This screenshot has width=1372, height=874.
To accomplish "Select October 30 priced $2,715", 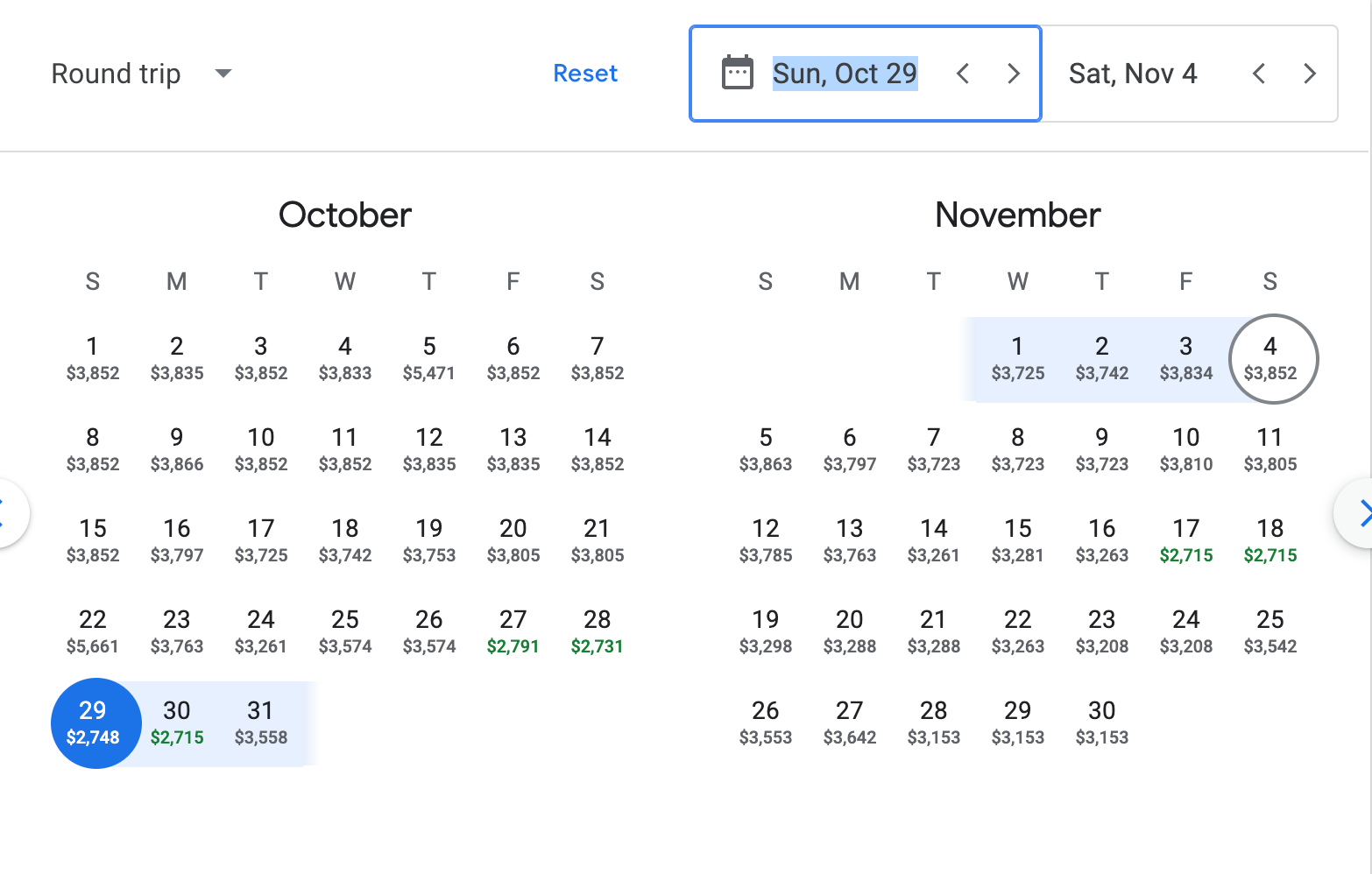I will pyautogui.click(x=177, y=722).
